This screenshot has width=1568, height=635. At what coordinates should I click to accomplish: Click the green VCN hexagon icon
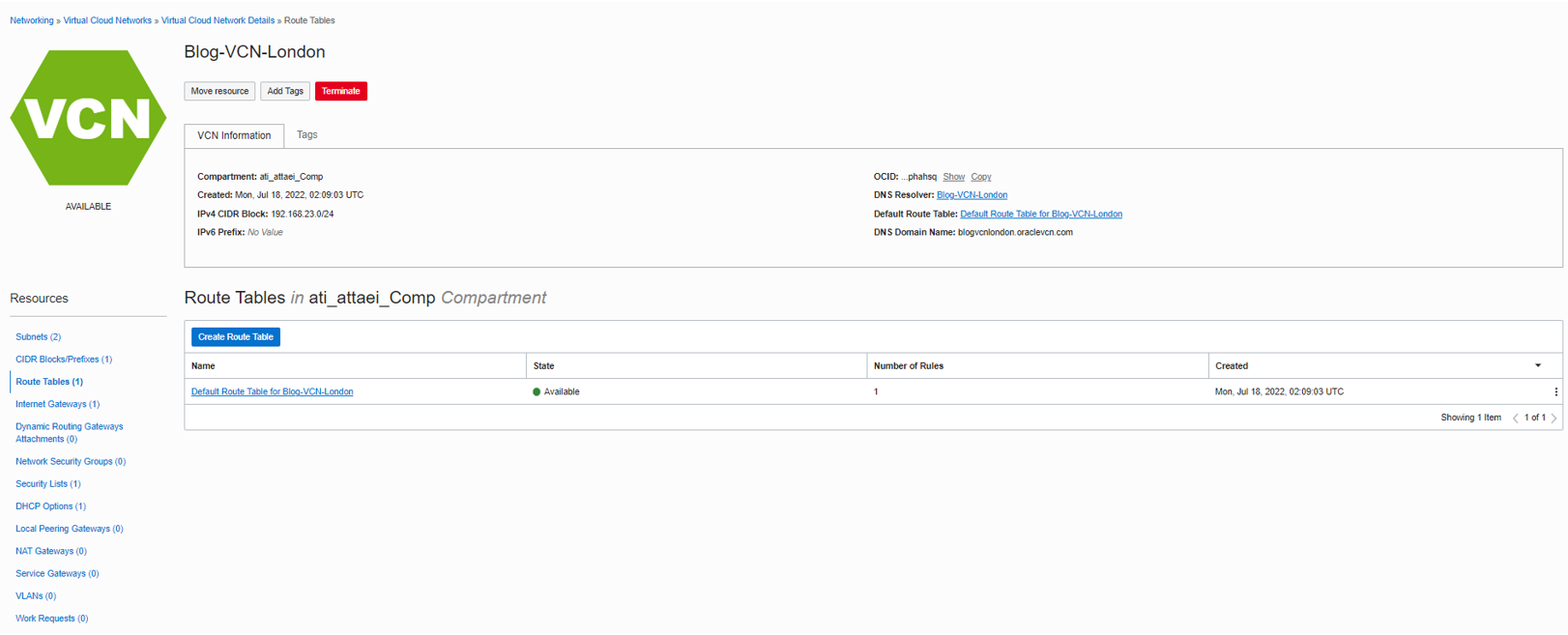[x=88, y=118]
